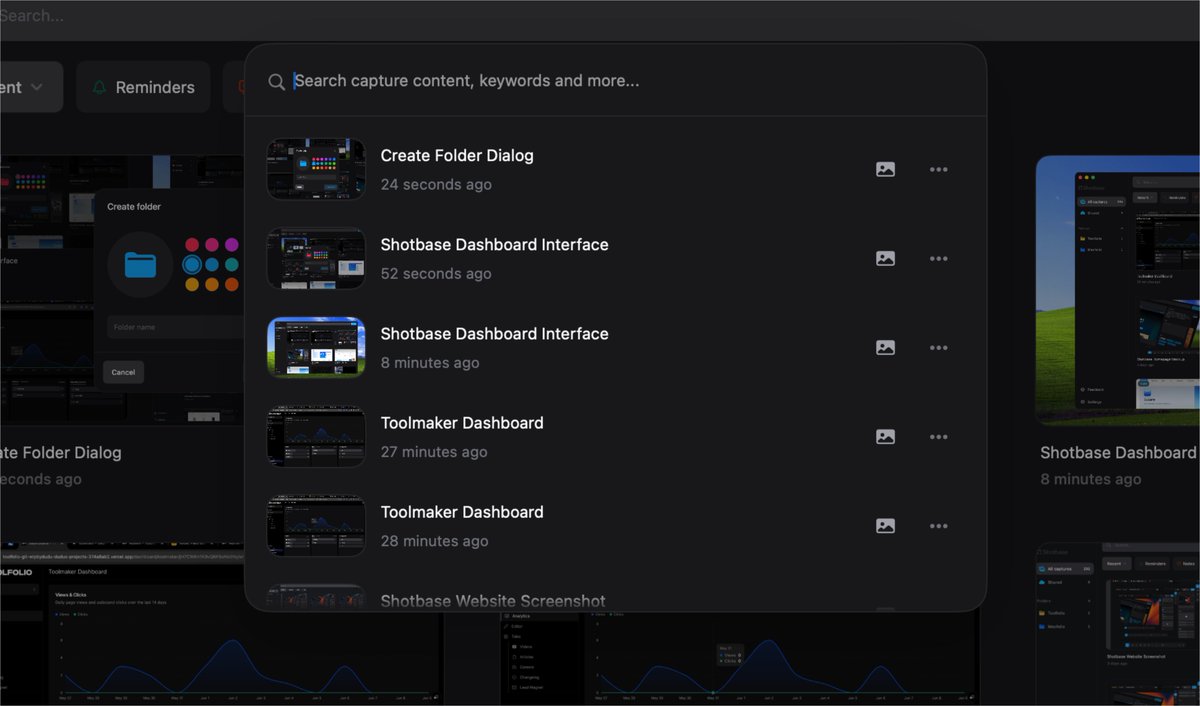Click the Reminders button in the background toolbar
Screen dimensions: 1200x706
point(143,87)
